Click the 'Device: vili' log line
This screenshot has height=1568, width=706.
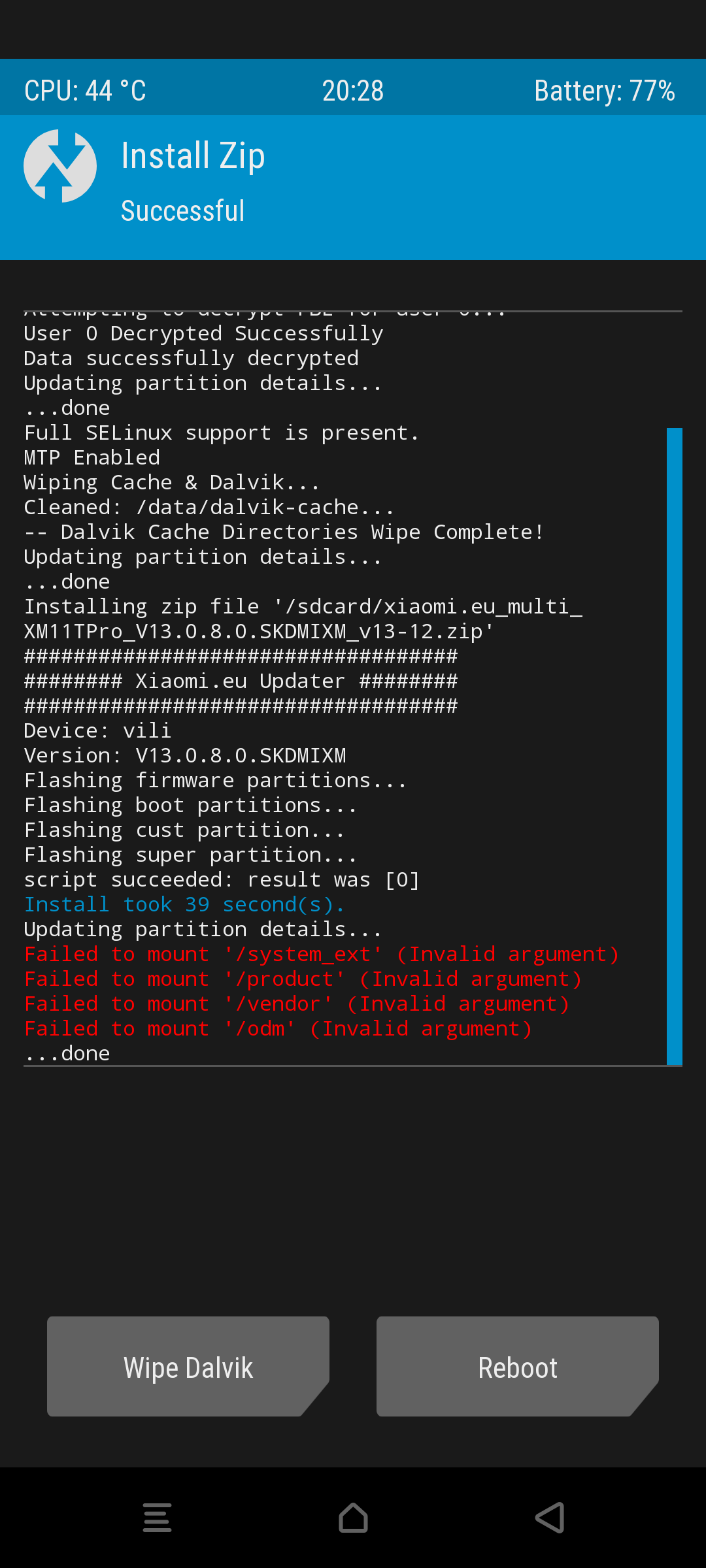coord(97,731)
